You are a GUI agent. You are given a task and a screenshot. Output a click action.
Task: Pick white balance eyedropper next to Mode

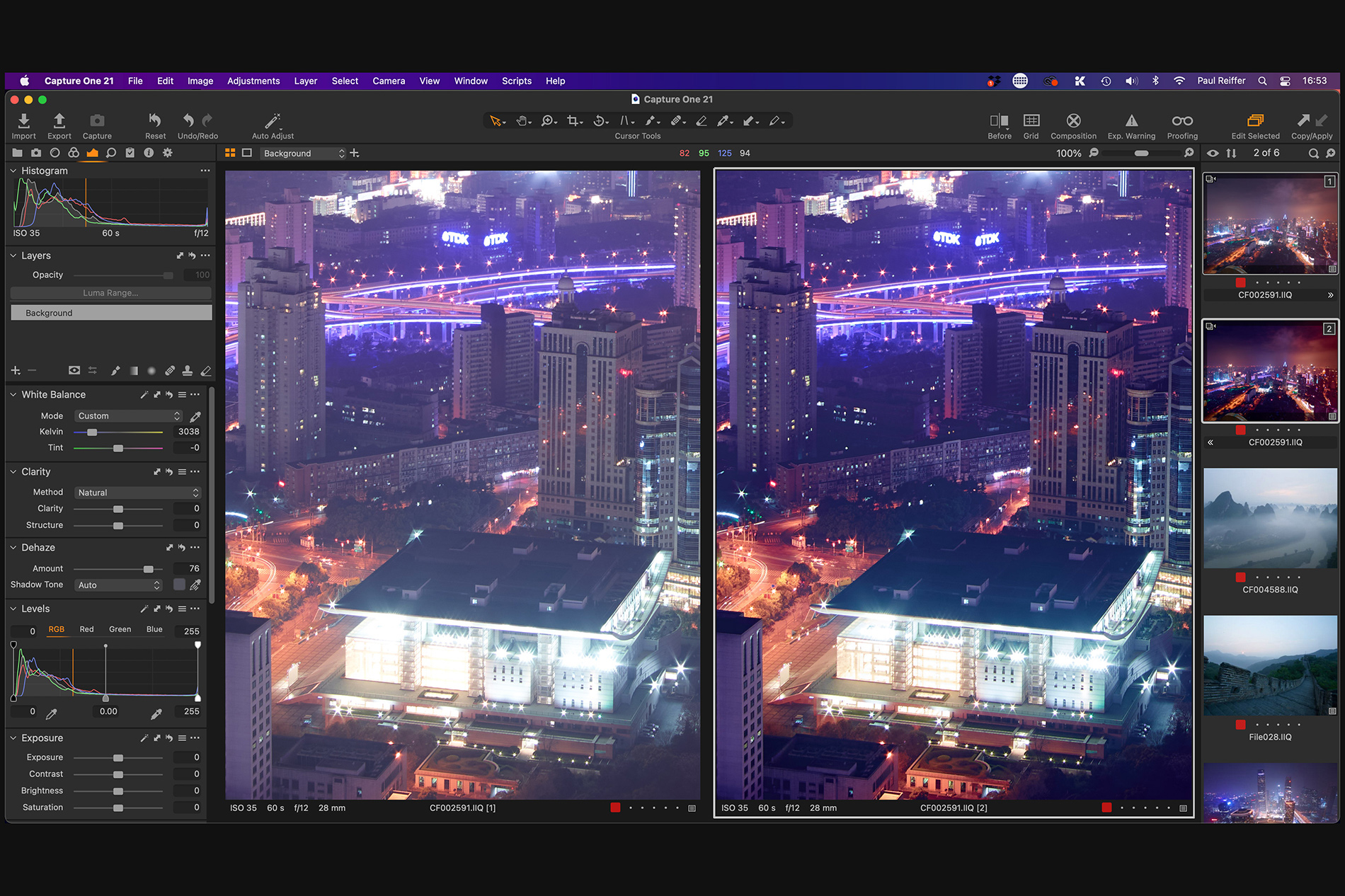point(195,416)
